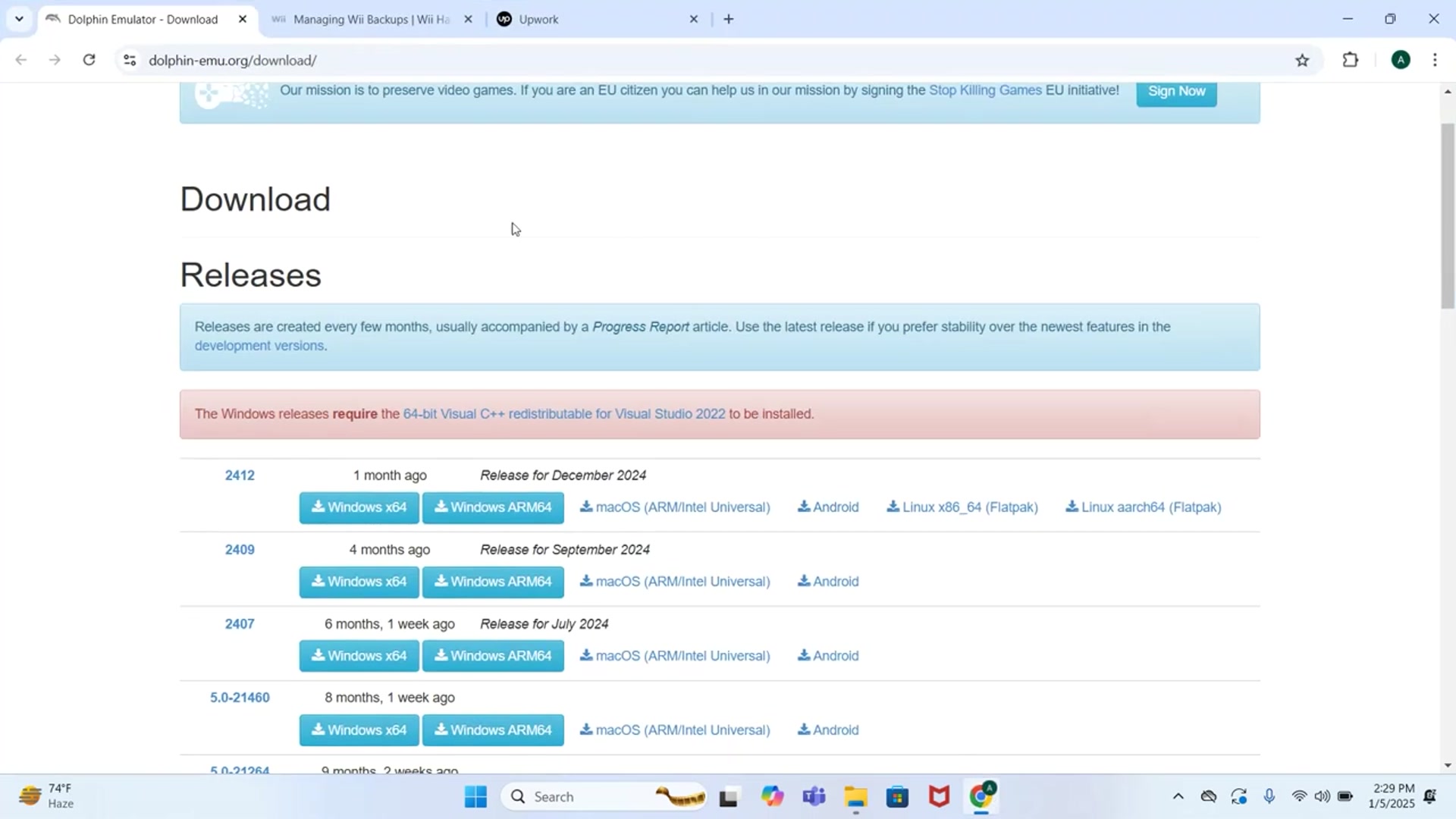Expand the tab search dropdown arrow
Image resolution: width=1456 pixels, height=819 pixels.
click(19, 19)
